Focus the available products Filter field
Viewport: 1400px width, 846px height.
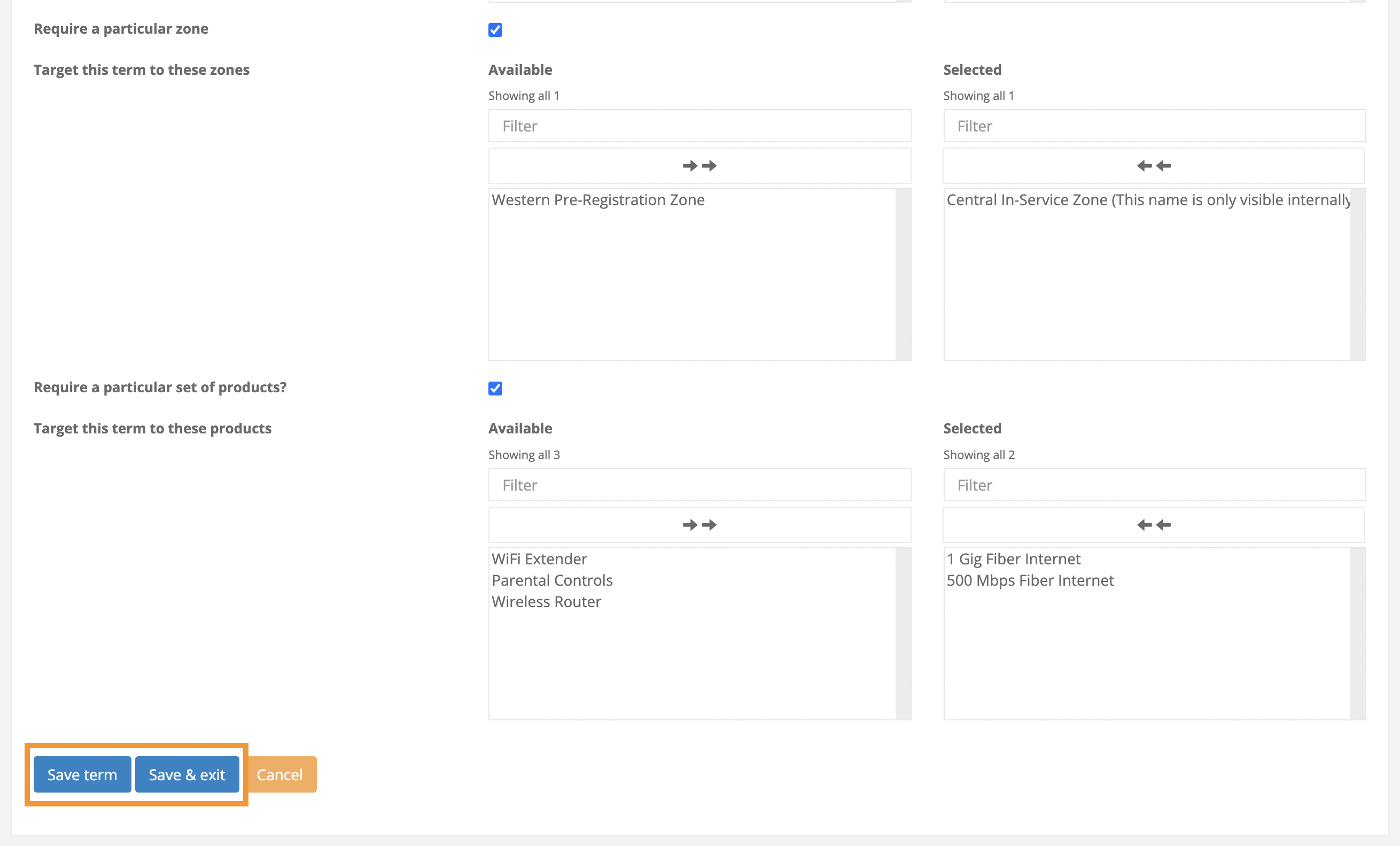coord(699,485)
